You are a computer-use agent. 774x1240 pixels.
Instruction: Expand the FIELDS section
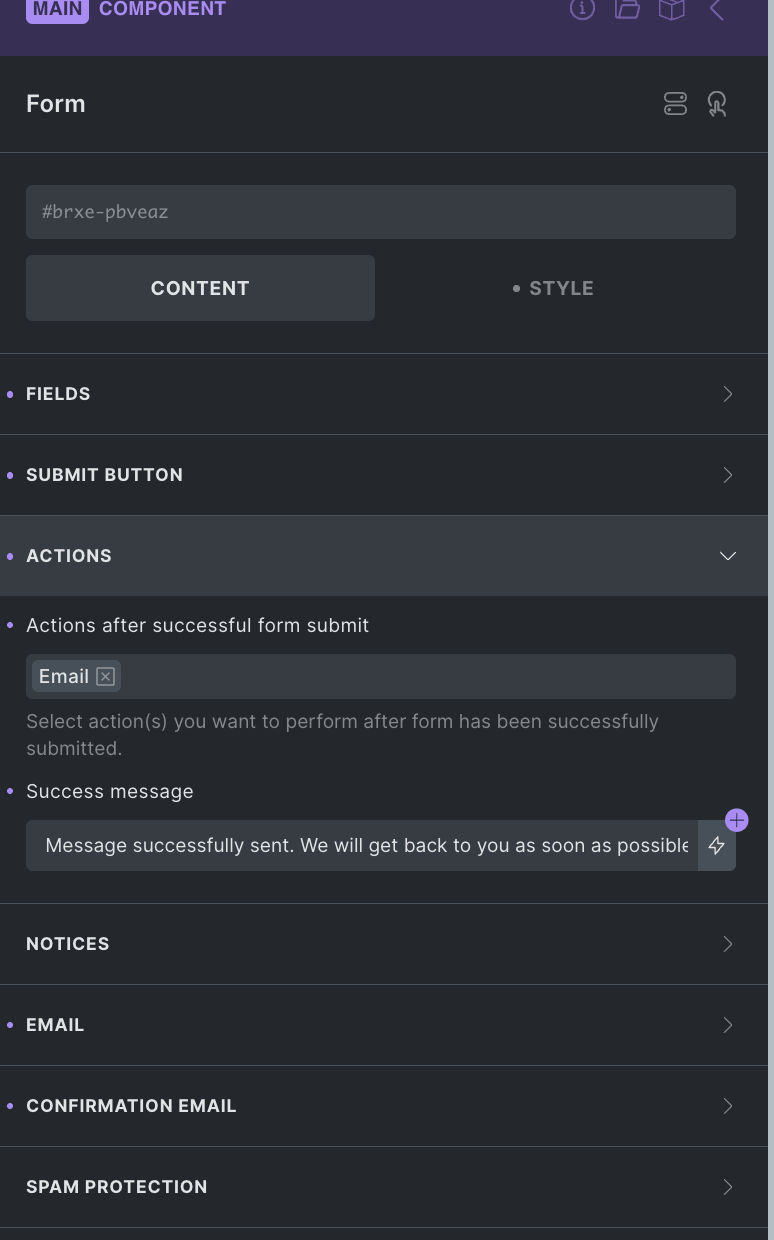coord(384,394)
